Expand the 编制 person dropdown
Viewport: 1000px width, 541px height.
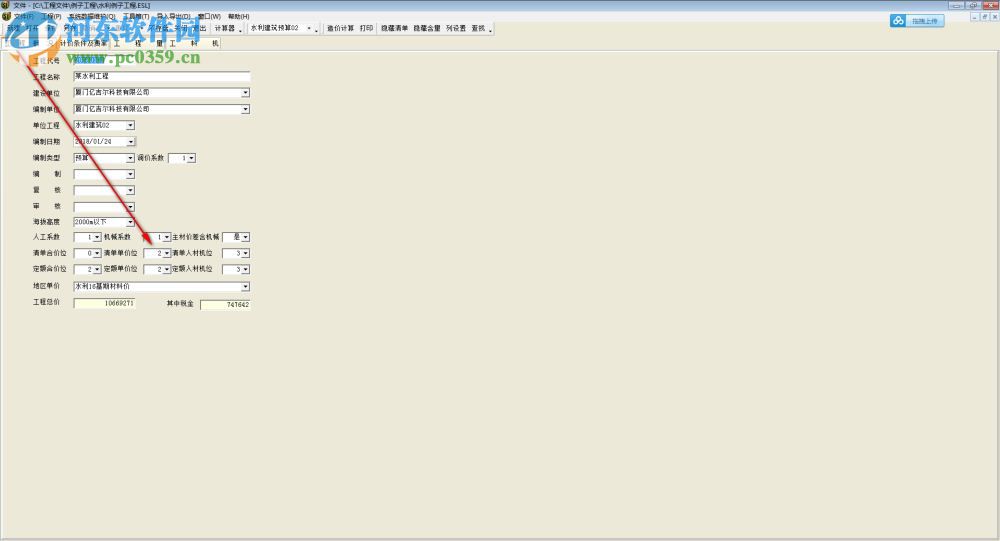130,174
